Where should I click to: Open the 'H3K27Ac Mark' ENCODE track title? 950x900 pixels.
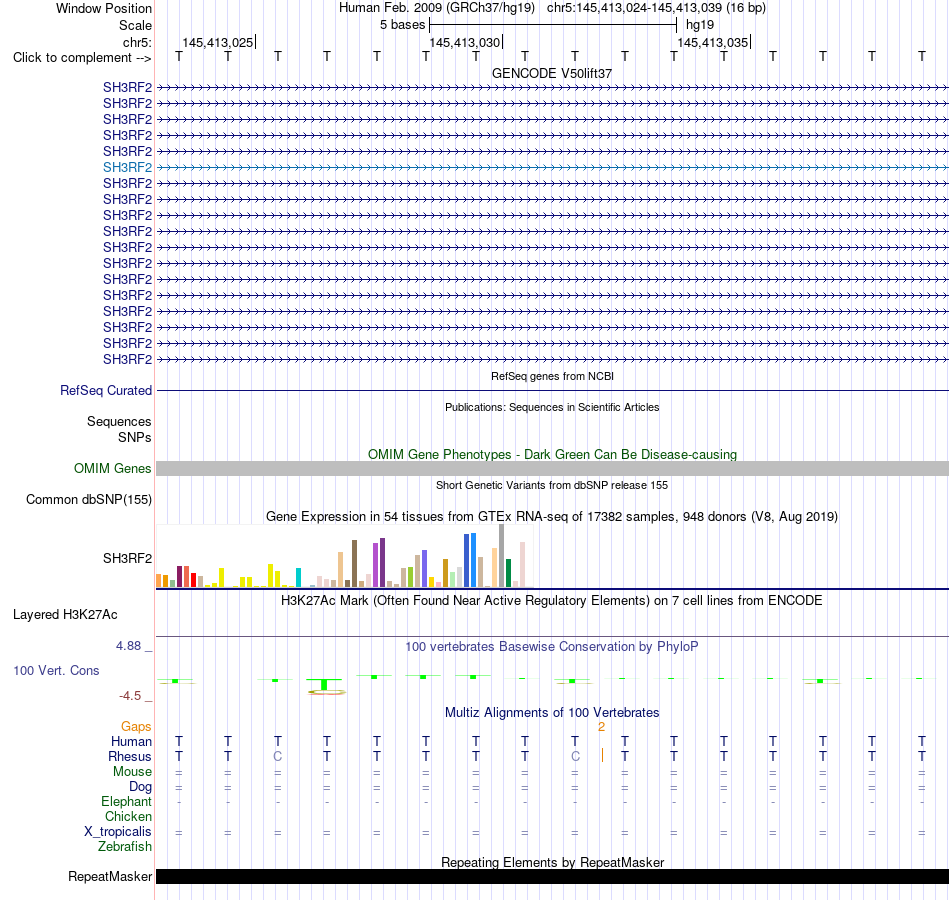[x=552, y=601]
